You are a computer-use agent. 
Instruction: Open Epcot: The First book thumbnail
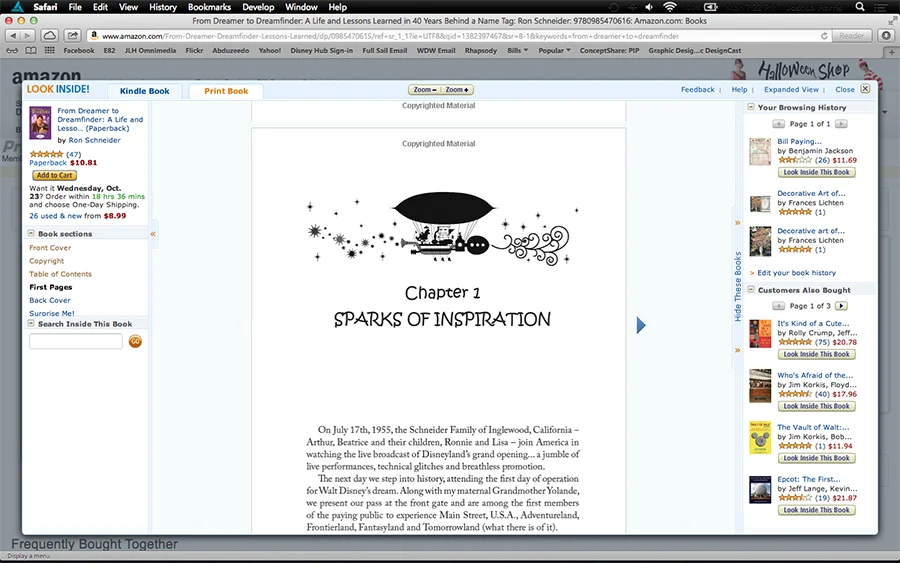(760, 490)
